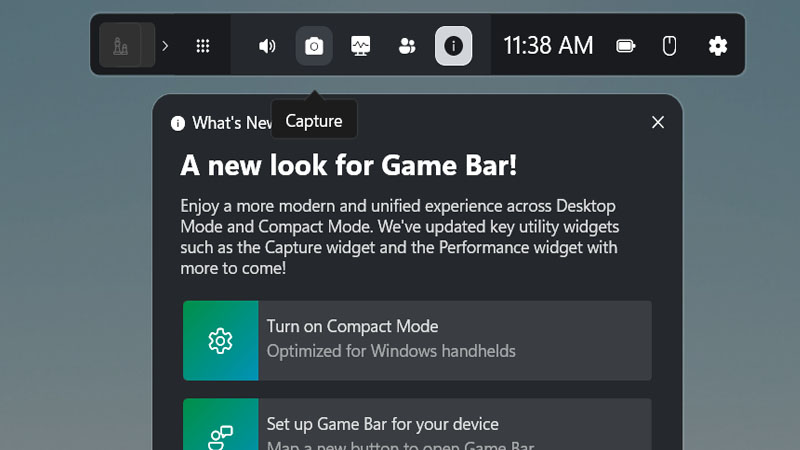
Task: Click the 11:38 AM clock
Action: [548, 46]
